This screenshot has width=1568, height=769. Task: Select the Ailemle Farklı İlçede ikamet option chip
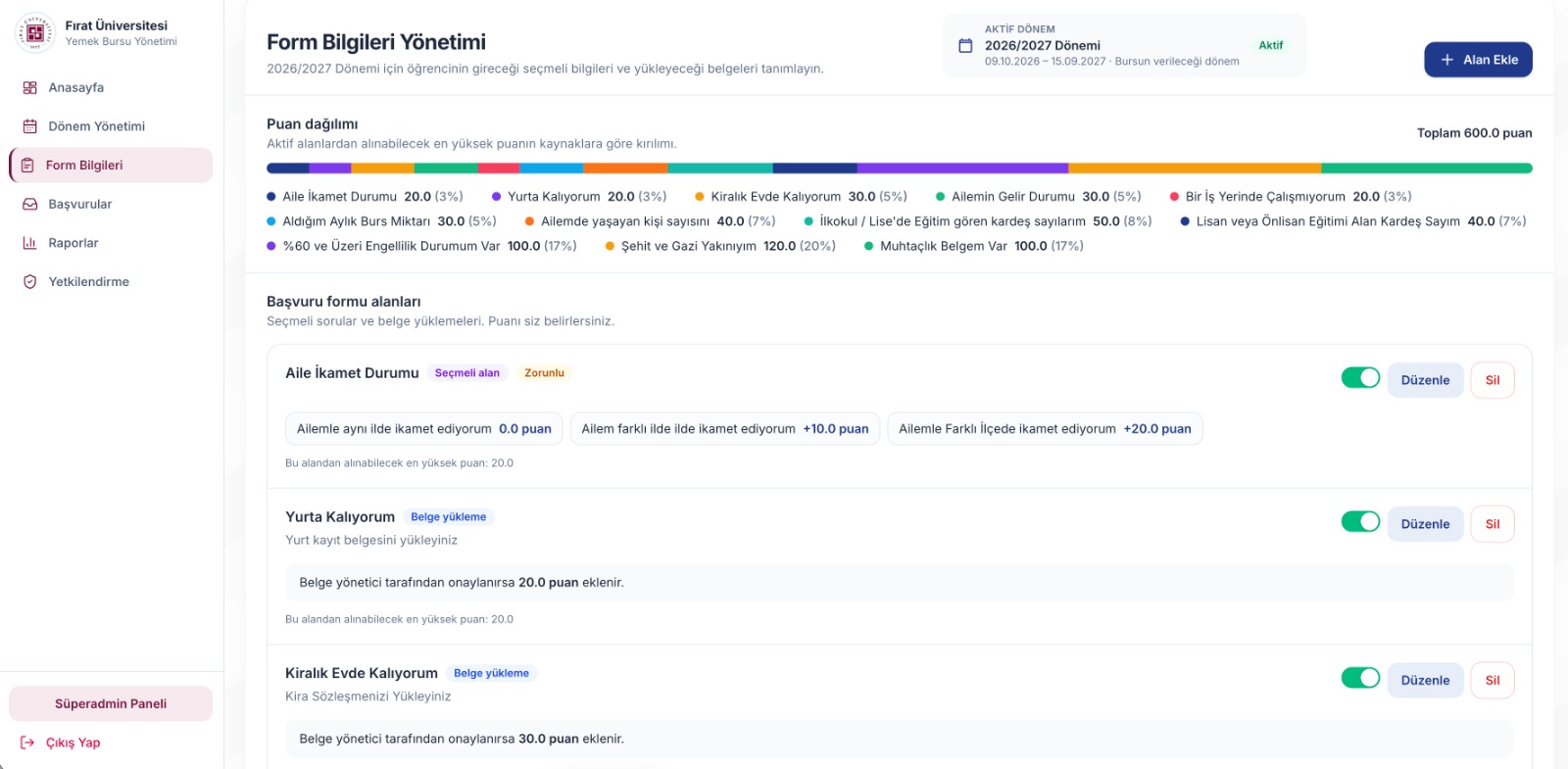1045,429
